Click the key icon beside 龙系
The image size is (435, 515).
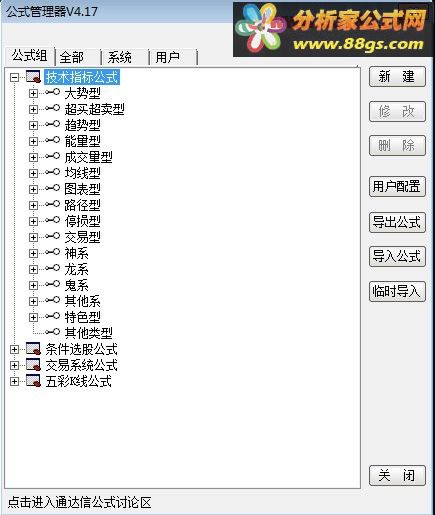pos(53,268)
